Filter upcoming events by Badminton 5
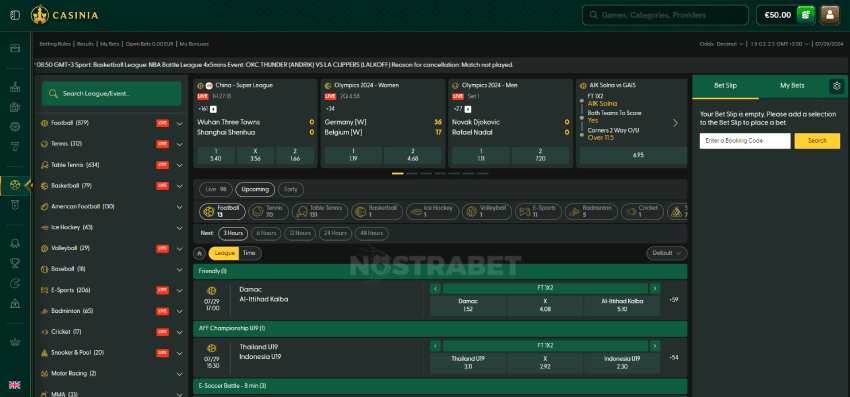The image size is (850, 397). 591,212
